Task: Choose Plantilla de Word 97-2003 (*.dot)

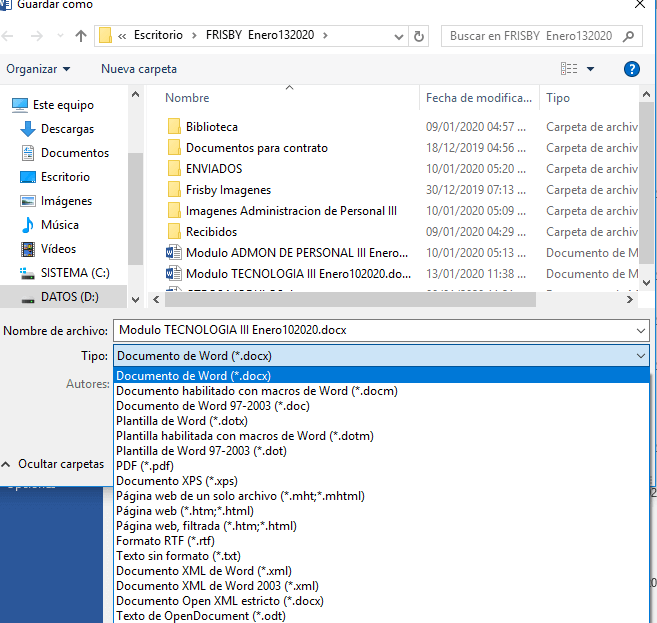Action: click(x=381, y=451)
